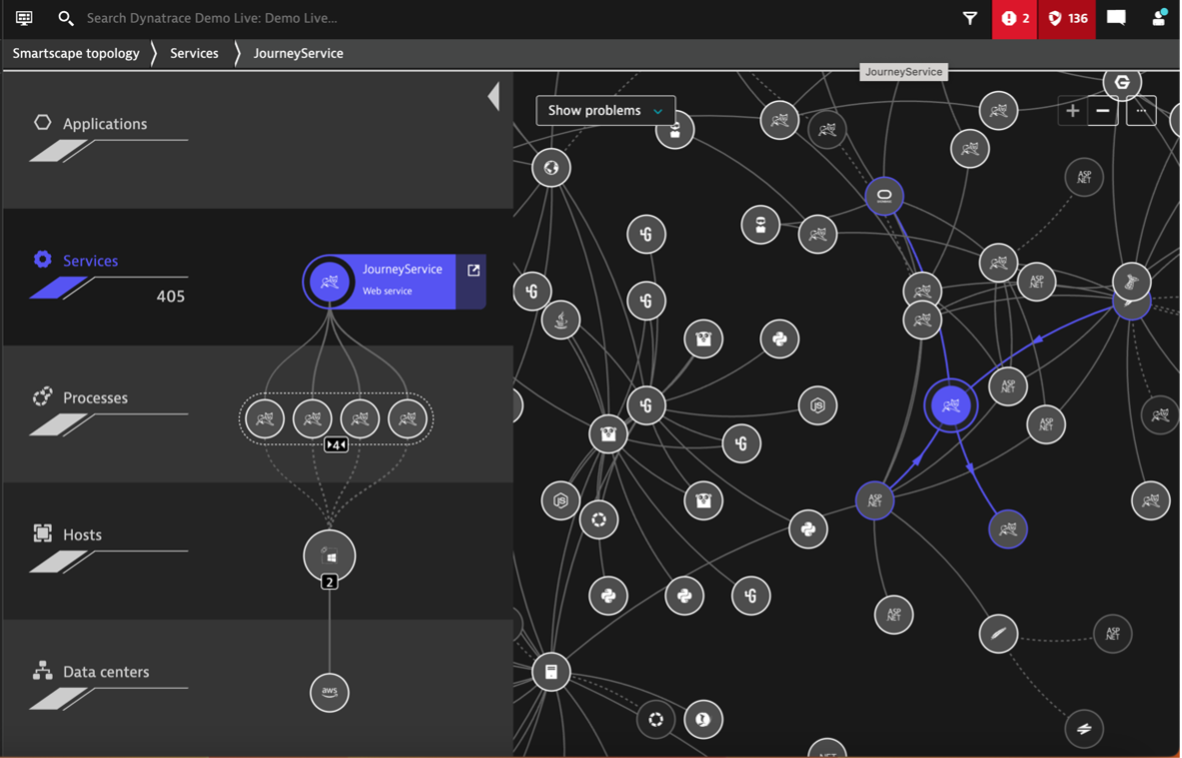Select the Data centers layer
The image size is (1182, 758).
(x=106, y=672)
